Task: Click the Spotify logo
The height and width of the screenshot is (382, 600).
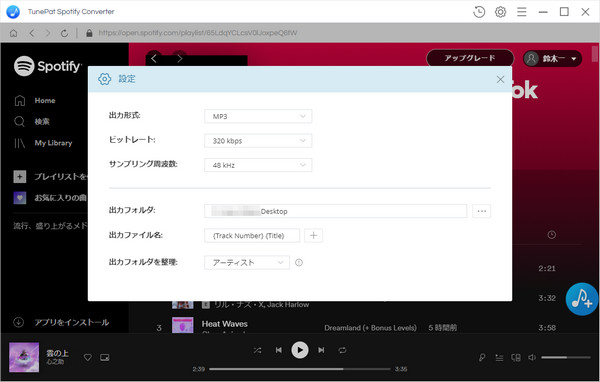Action: point(47,66)
